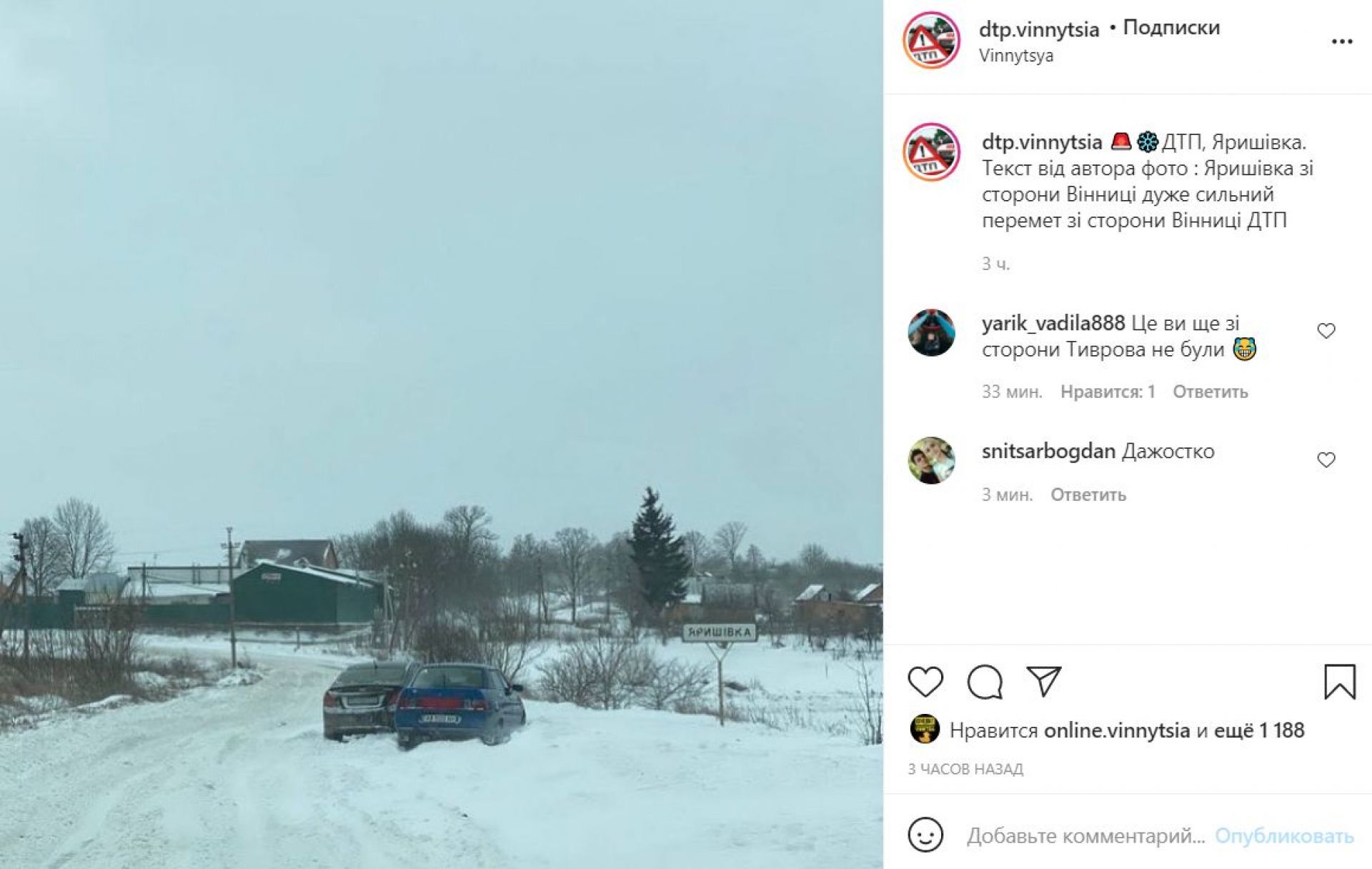Reply to snitsarbogdan via Ответить
This screenshot has height=869, width=1372.
1088,495
